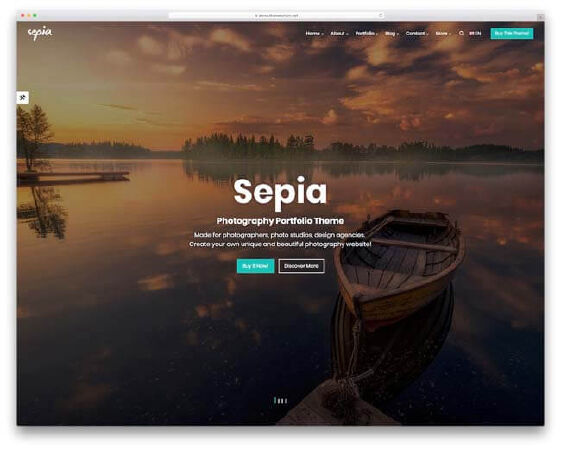Open the More menu item

[x=443, y=33]
